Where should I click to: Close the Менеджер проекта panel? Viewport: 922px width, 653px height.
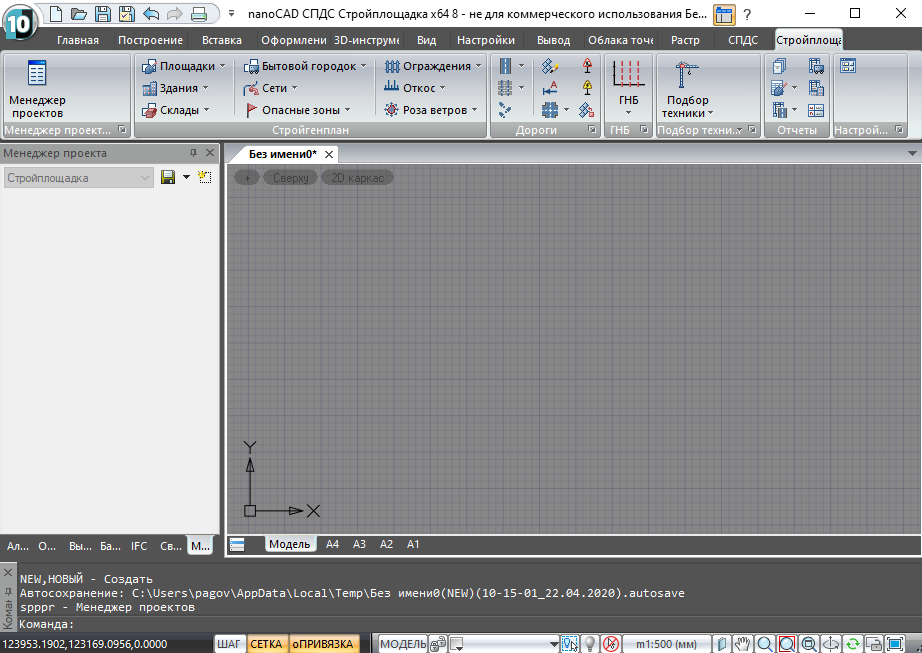[x=210, y=153]
